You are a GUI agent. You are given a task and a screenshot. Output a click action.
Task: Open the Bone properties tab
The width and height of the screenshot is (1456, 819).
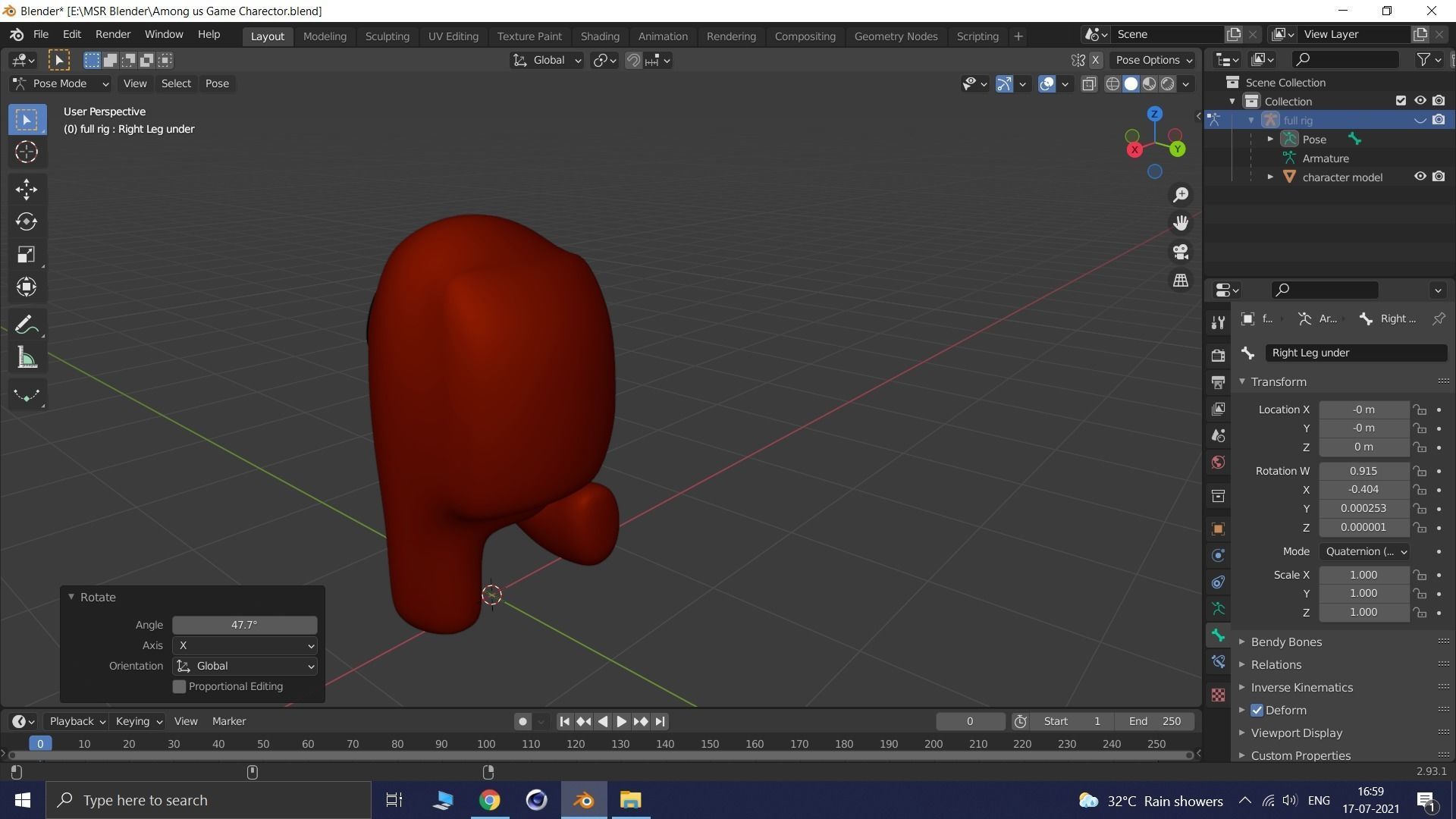(1218, 635)
